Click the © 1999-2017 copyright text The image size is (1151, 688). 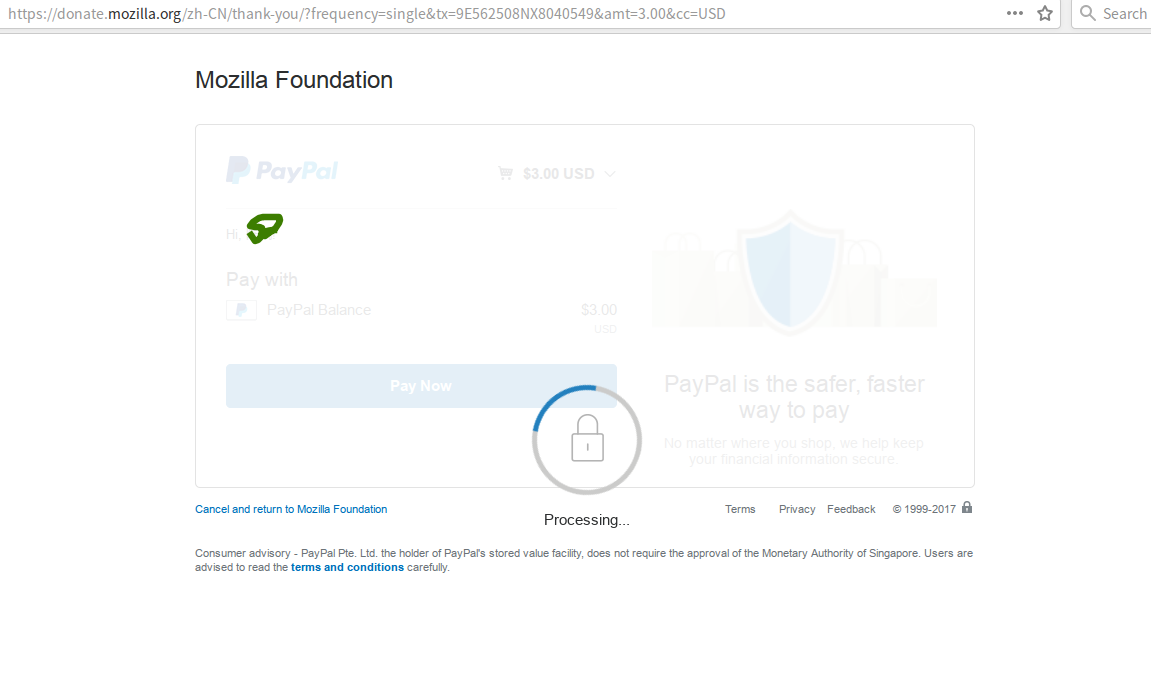click(924, 509)
